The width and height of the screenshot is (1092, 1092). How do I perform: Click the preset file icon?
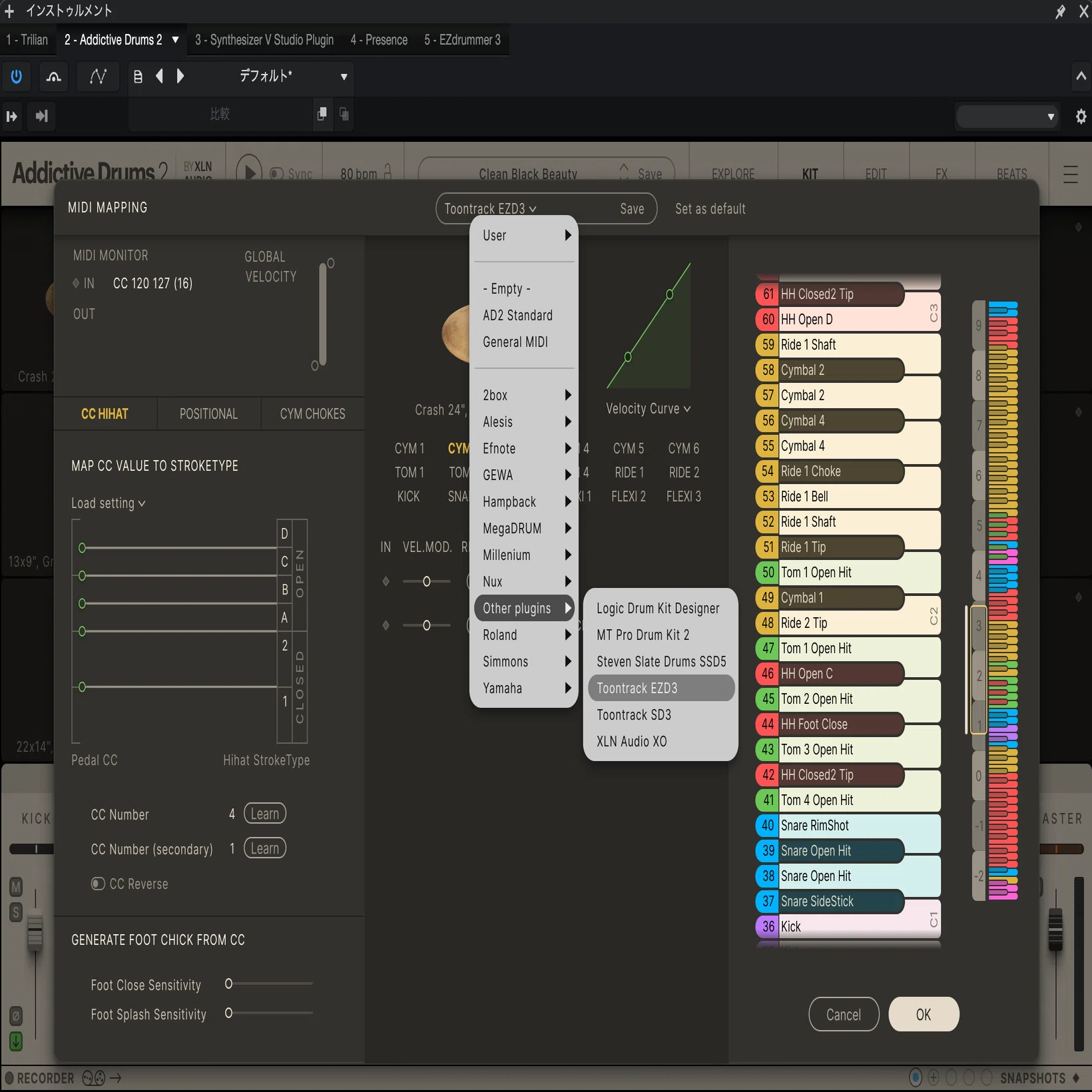click(138, 77)
